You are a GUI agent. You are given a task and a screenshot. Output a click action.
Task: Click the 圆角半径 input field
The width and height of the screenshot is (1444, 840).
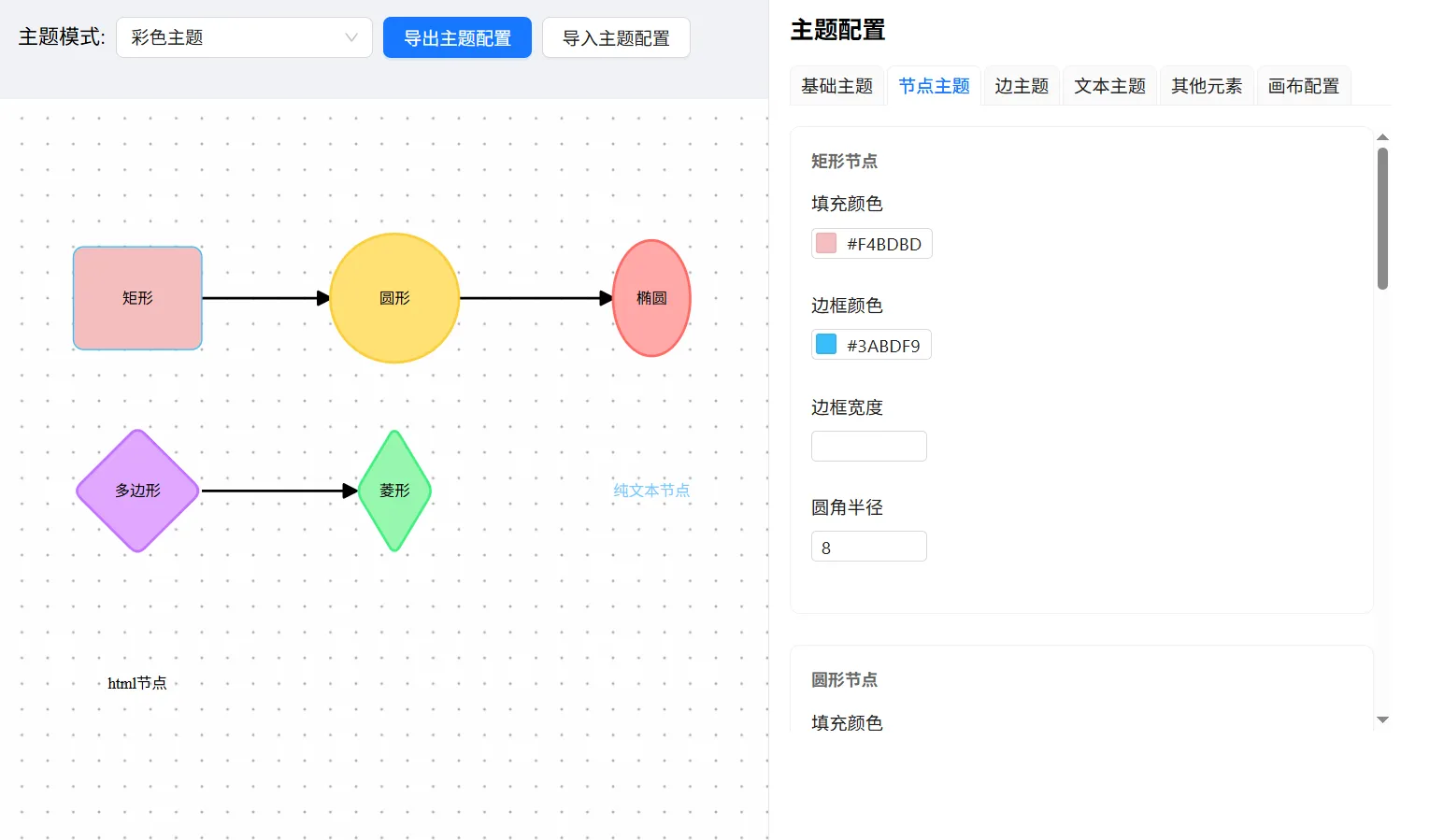[x=868, y=547]
